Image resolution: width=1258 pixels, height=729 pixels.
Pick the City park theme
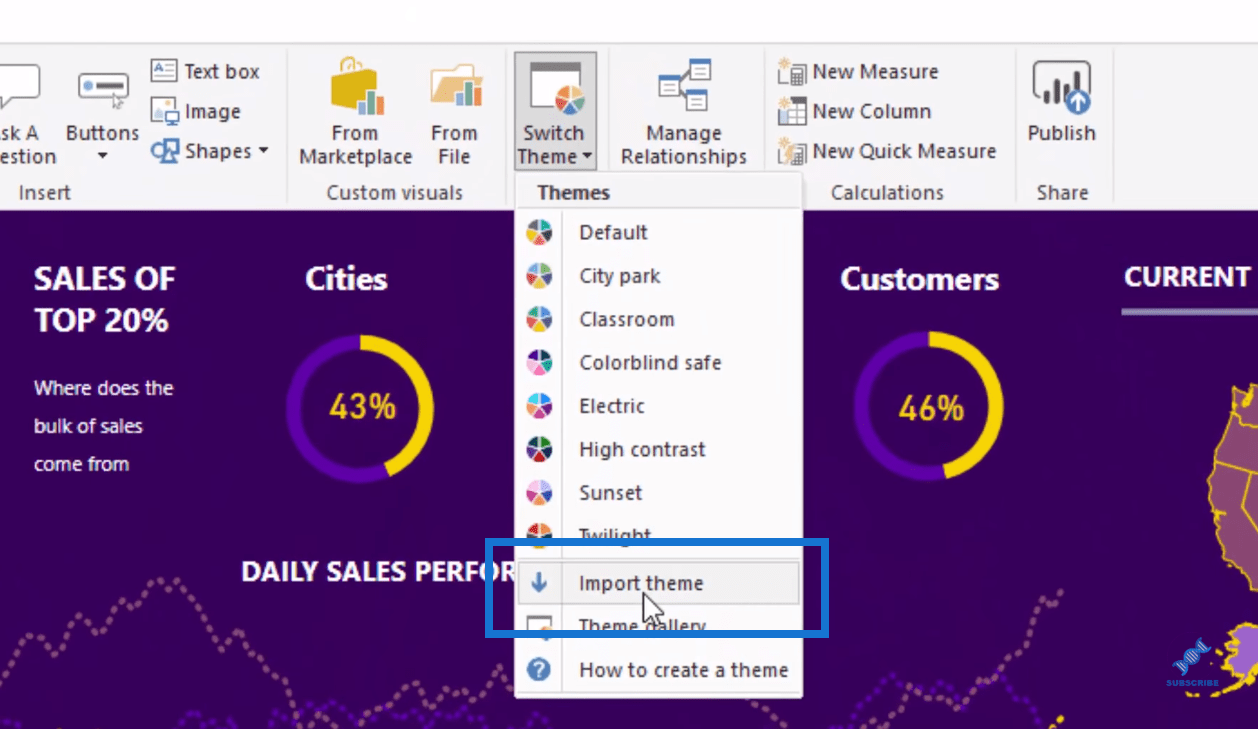coord(619,276)
